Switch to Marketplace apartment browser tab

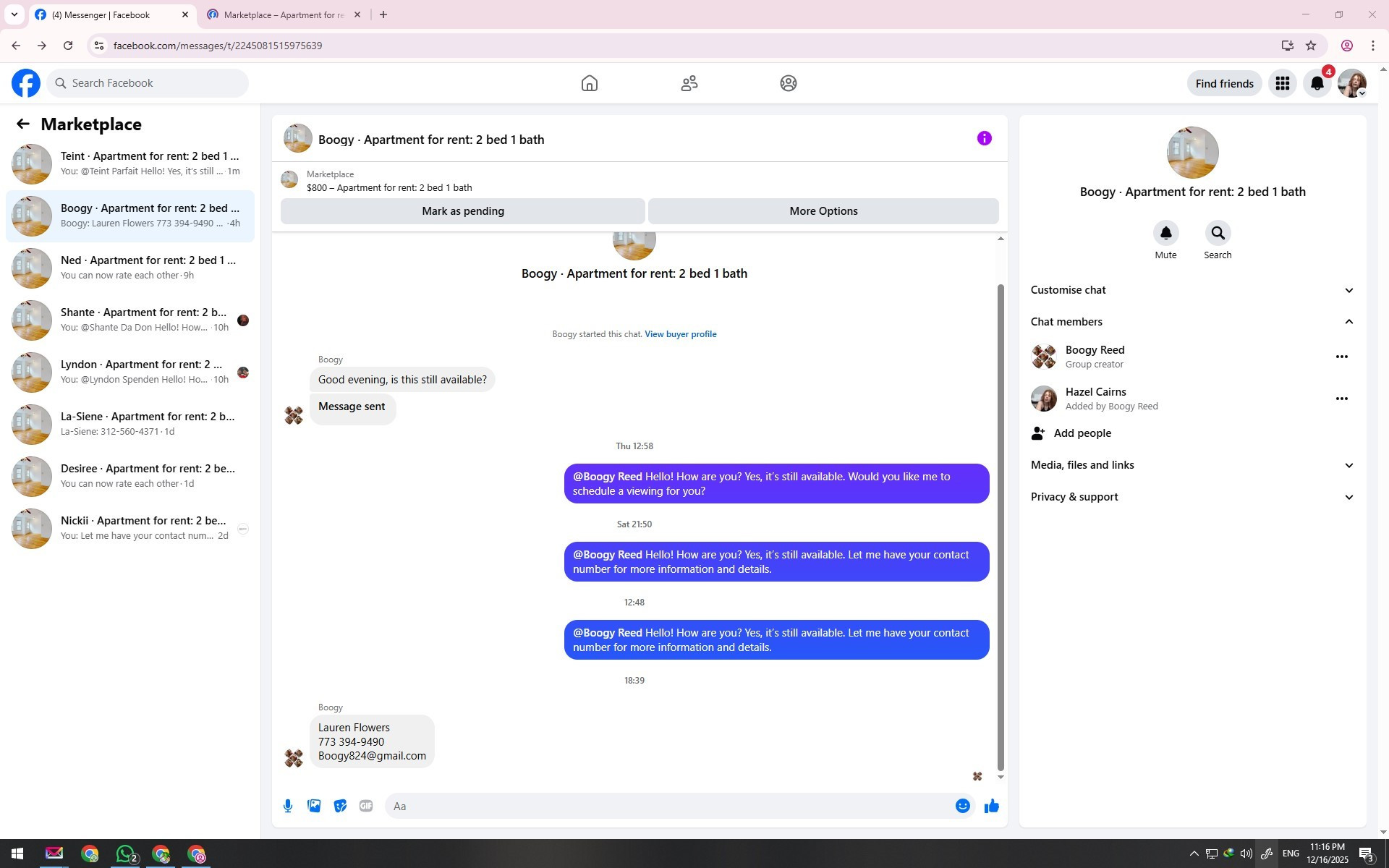pos(284,14)
